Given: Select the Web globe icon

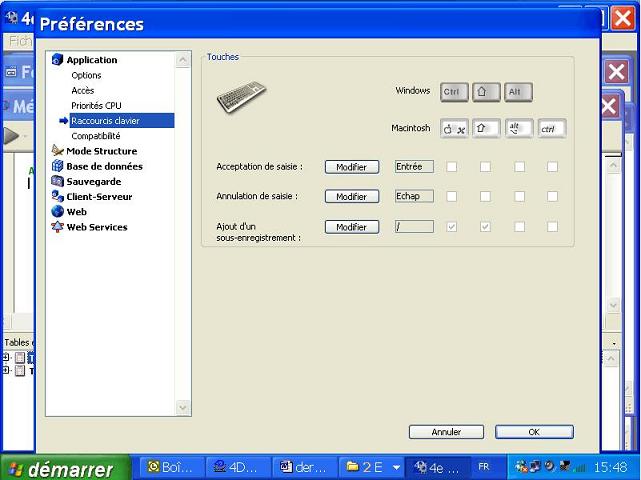Looking at the screenshot, I should pos(58,212).
